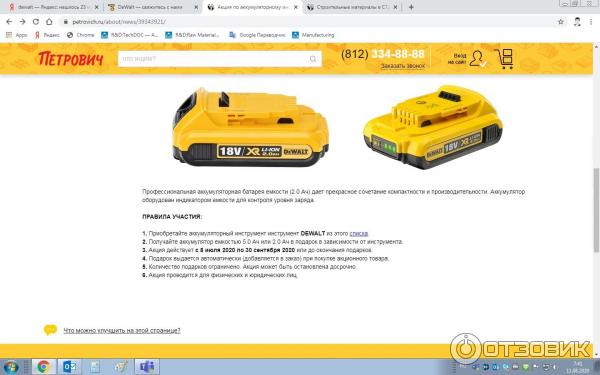Open Outlook from the taskbar
This screenshot has width=600, height=375.
(x=69, y=367)
